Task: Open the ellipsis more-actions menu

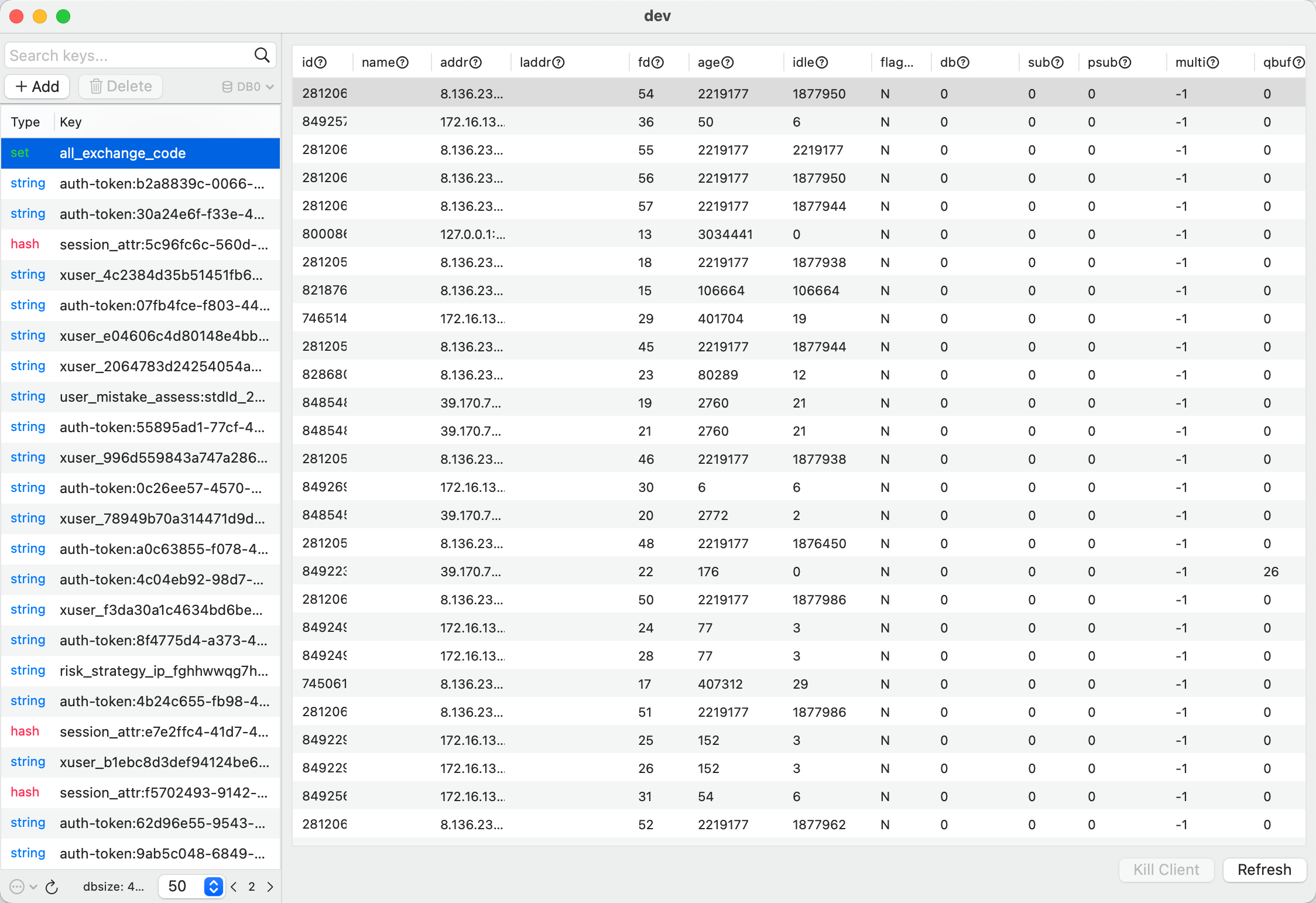Action: coord(18,887)
